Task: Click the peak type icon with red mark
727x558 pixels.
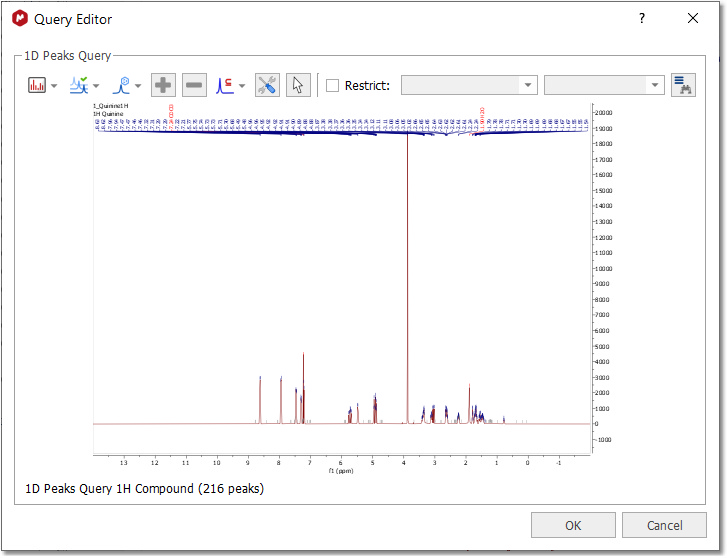Action: click(x=225, y=85)
